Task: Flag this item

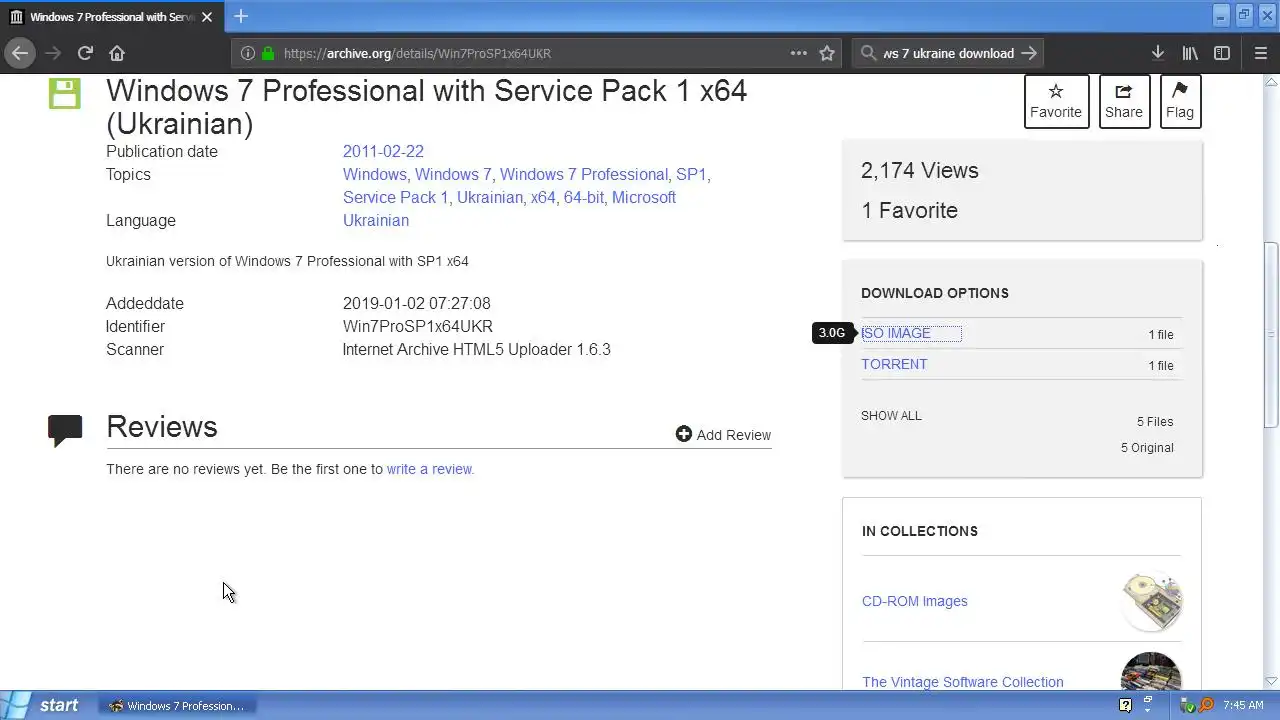Action: [1180, 101]
